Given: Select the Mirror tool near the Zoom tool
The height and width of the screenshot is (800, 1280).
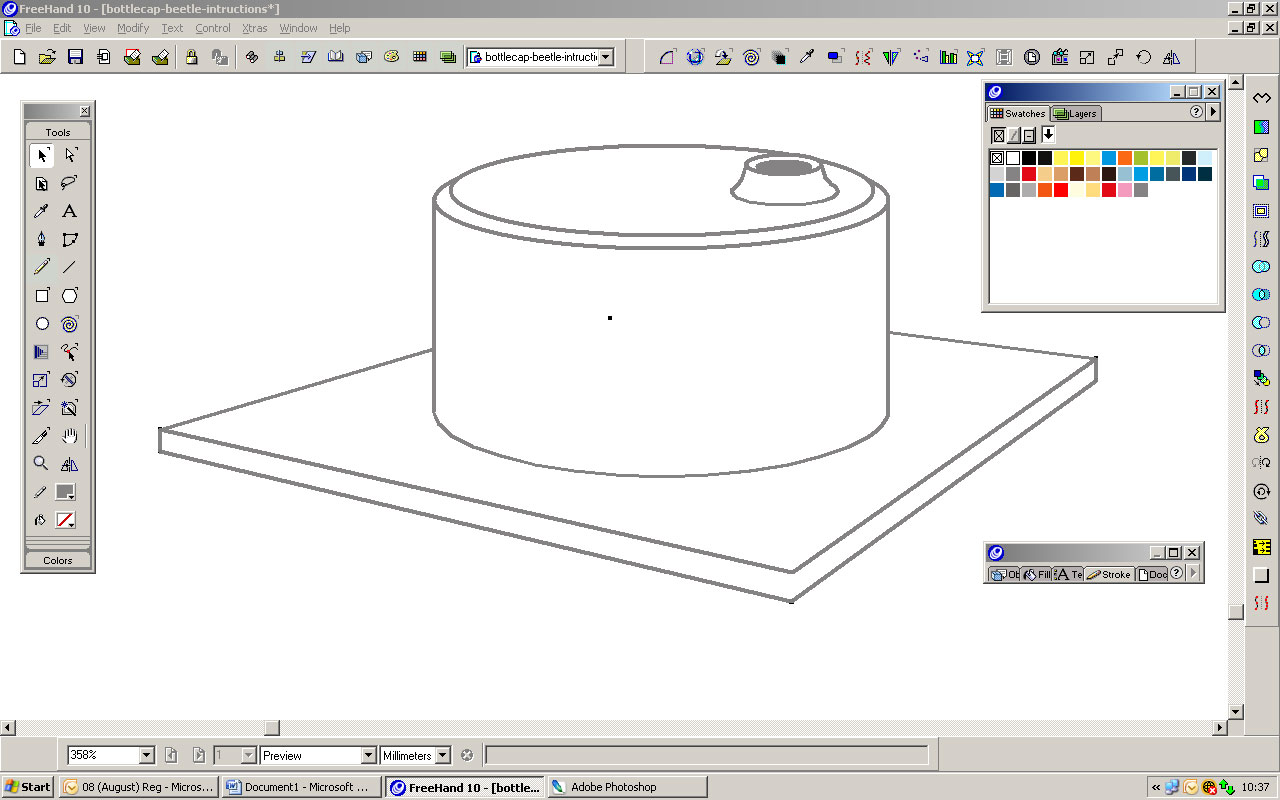Looking at the screenshot, I should 69,463.
